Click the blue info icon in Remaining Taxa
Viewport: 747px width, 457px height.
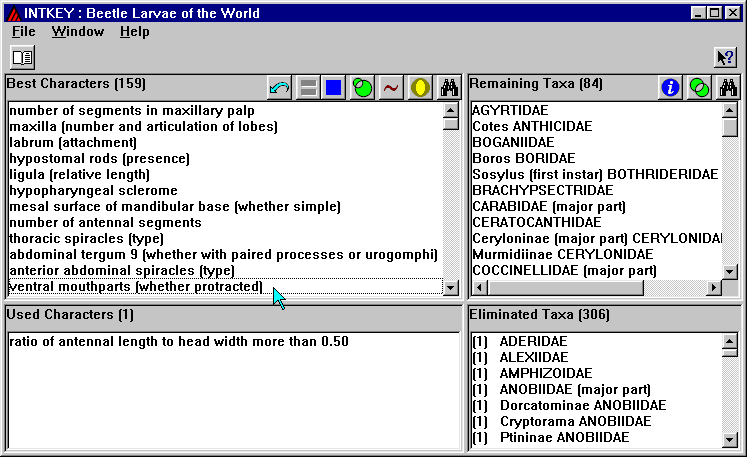(670, 88)
